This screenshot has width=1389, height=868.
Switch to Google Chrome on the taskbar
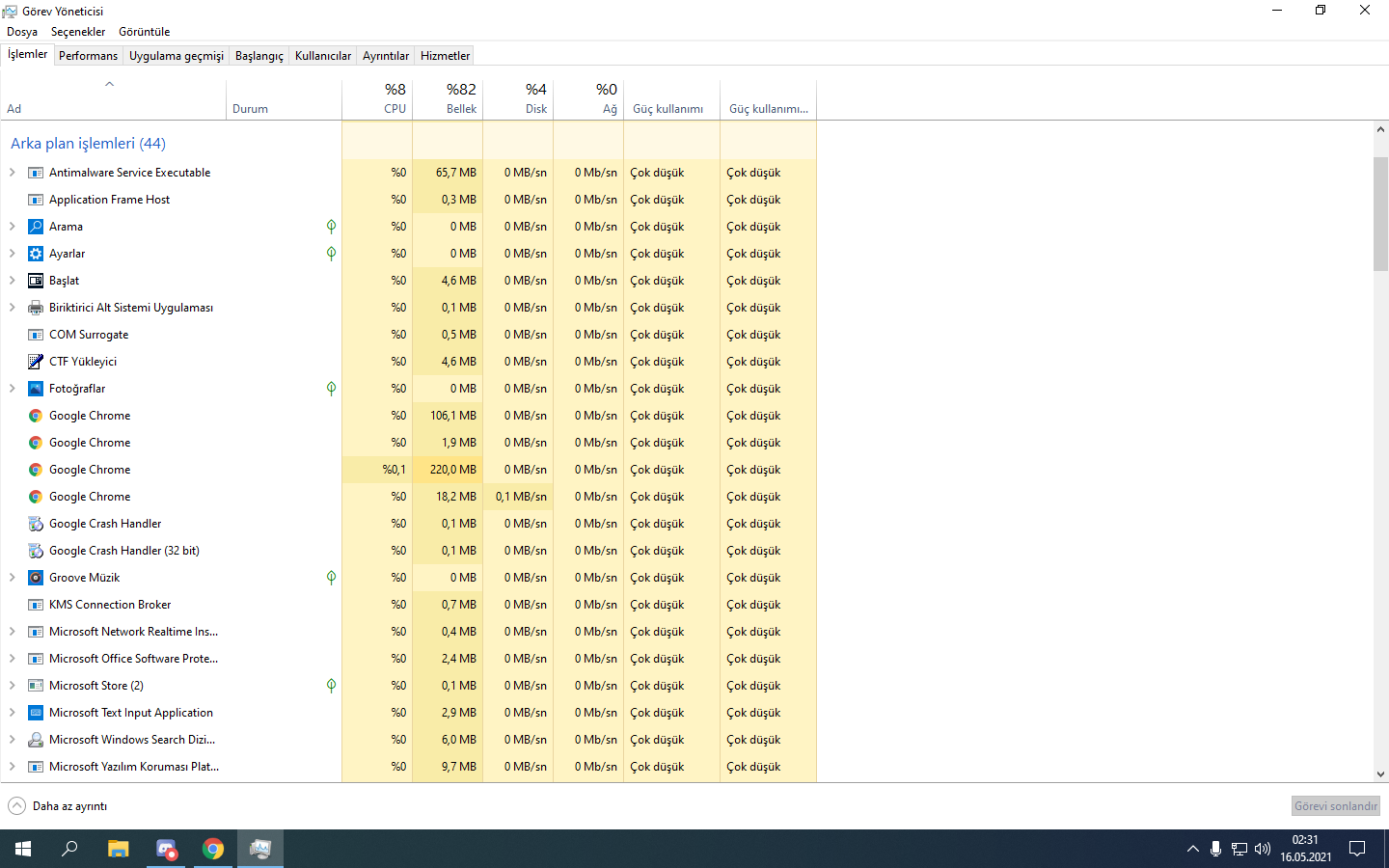coord(213,849)
